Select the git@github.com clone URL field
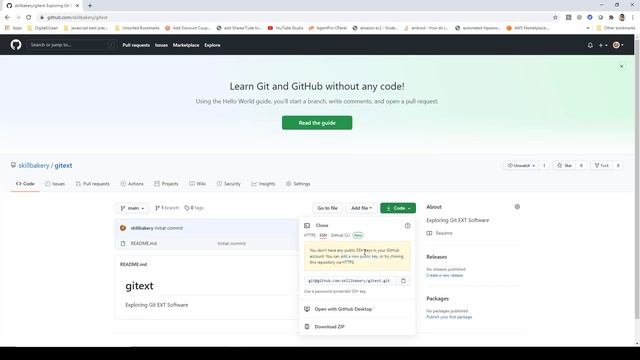640x360 pixels. point(351,281)
